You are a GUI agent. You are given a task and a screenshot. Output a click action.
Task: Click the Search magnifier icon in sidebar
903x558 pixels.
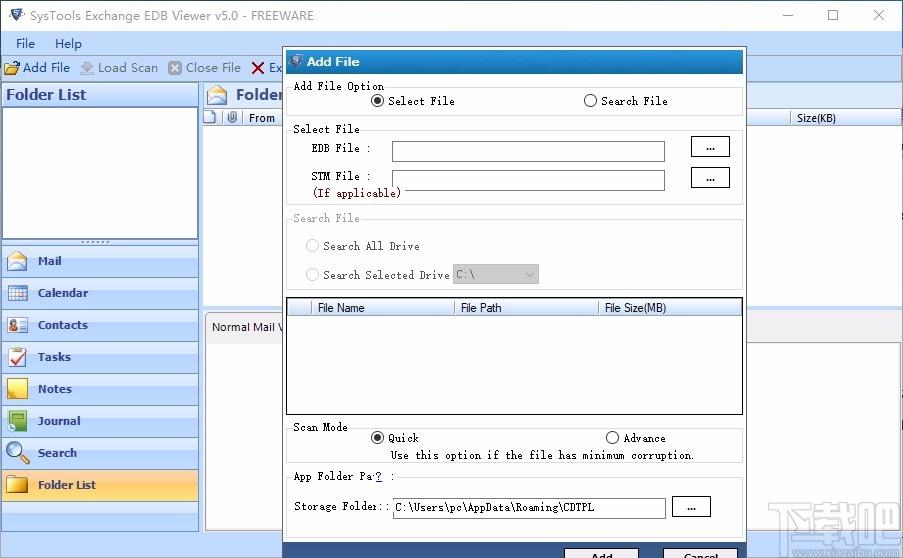17,453
